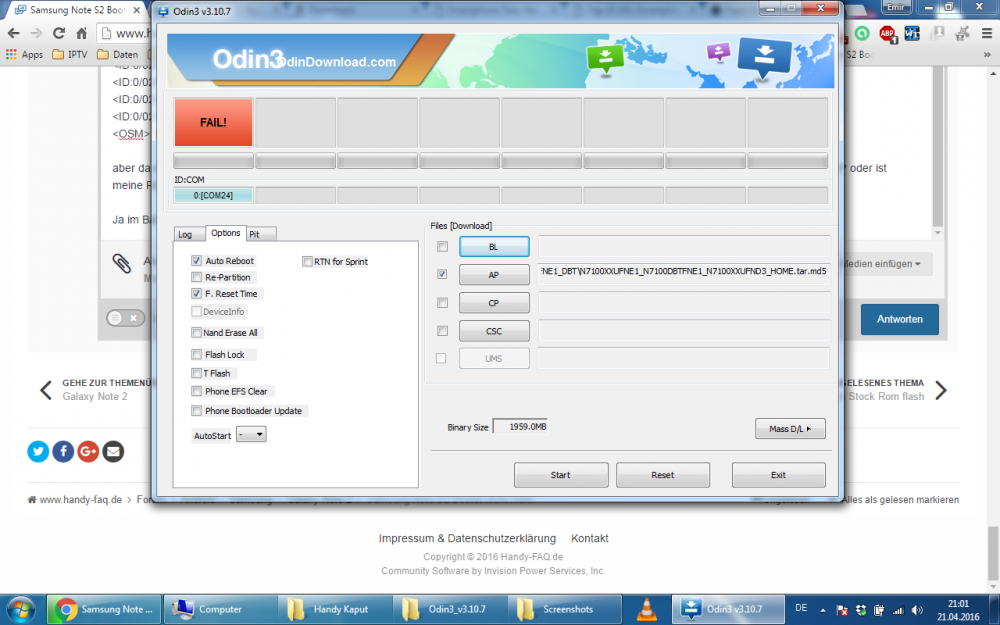Viewport: 1000px width, 625px height.
Task: Click the Google Plus share icon
Action: (x=88, y=451)
